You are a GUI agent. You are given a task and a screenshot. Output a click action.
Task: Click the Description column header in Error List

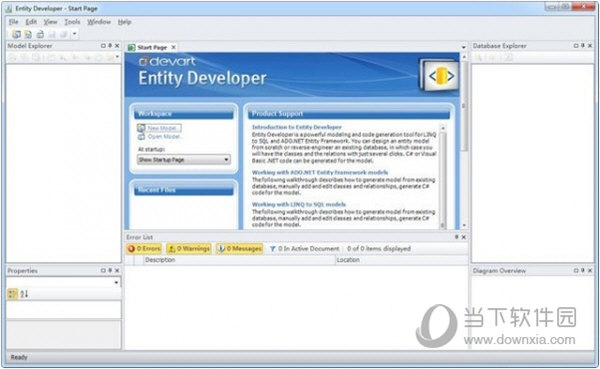(x=240, y=260)
